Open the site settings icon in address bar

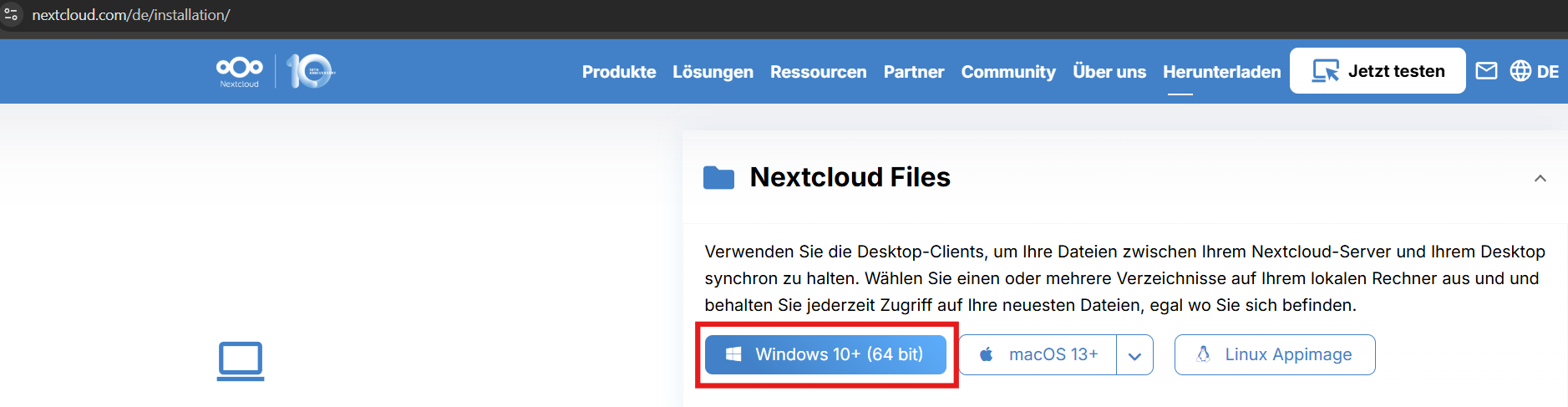click(12, 14)
